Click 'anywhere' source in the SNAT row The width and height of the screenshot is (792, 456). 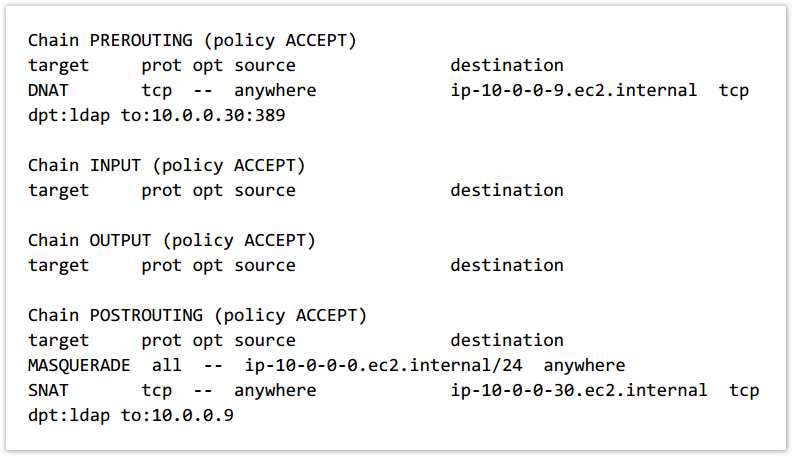point(275,390)
